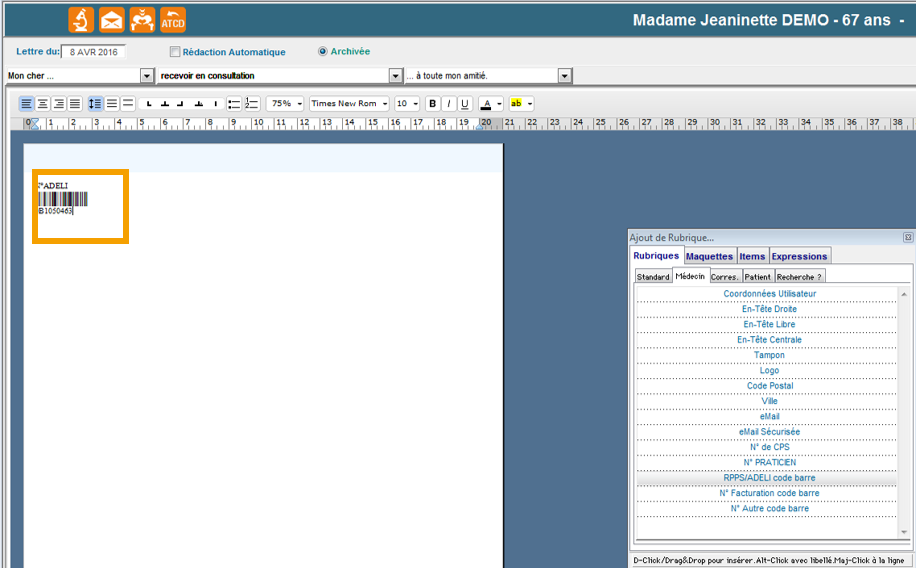Click the orange microscope icon
Viewport: 916px width, 568px height.
click(x=81, y=20)
